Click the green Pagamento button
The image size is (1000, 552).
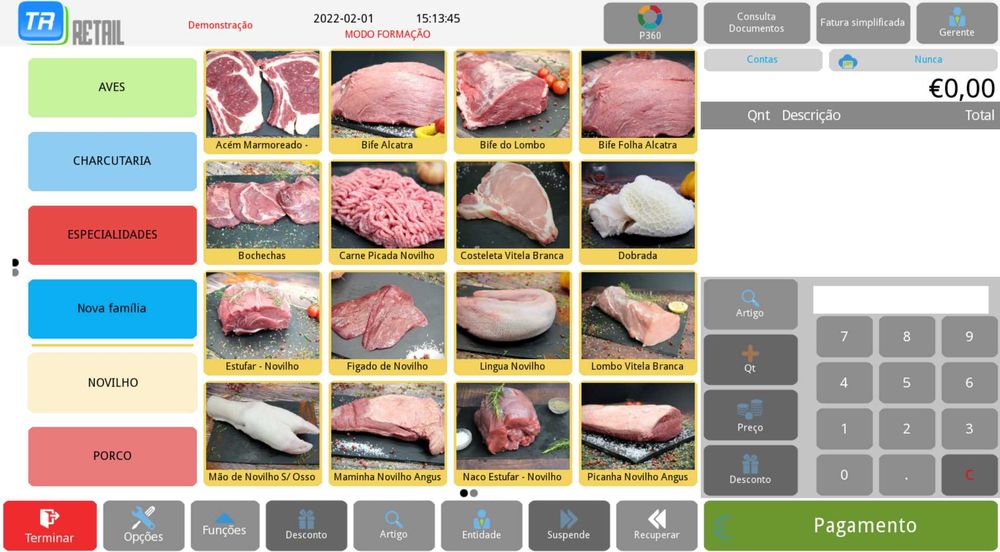point(850,526)
